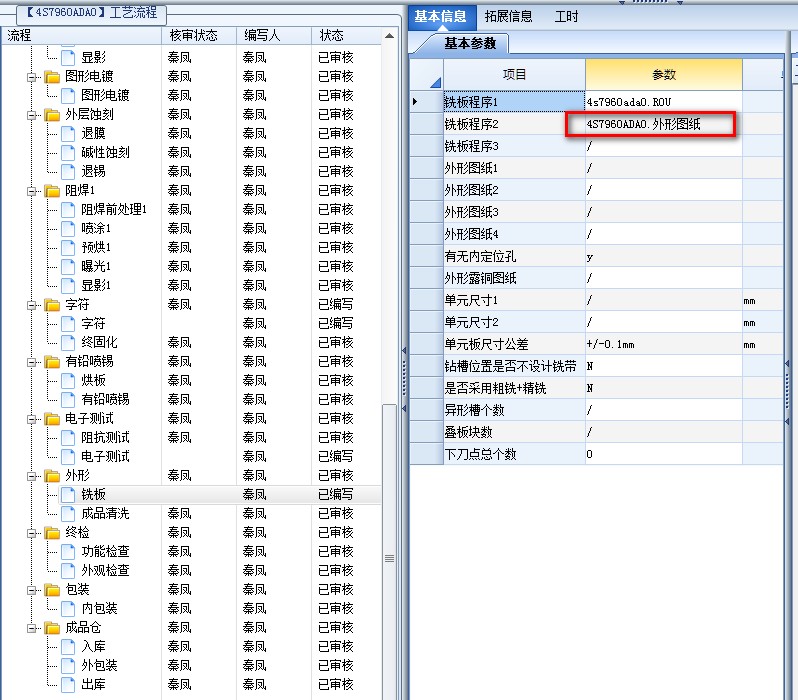Image resolution: width=798 pixels, height=700 pixels.
Task: Edit the 铣板程序2 parameter value field
Action: [664, 124]
